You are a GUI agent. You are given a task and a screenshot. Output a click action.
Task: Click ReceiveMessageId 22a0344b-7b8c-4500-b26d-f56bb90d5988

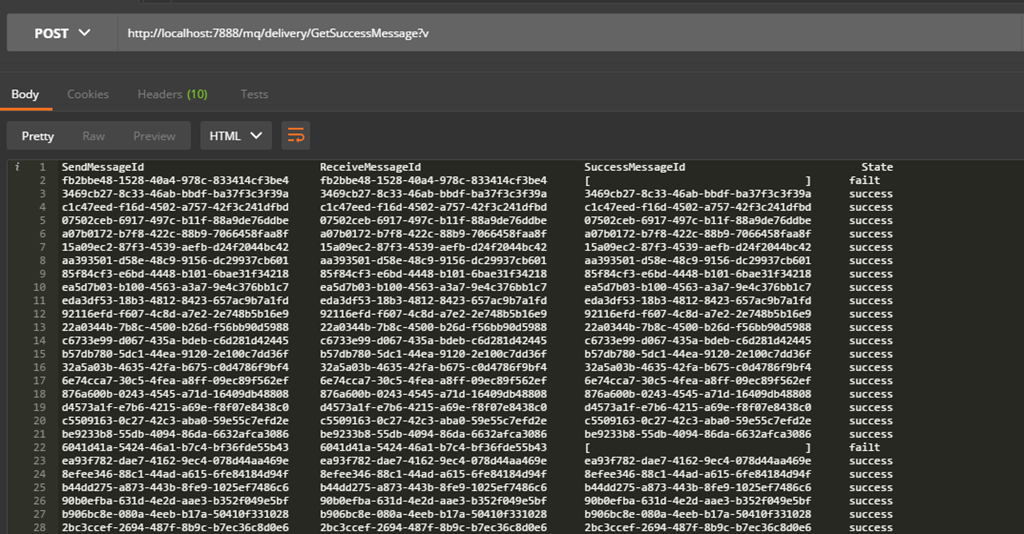433,328
